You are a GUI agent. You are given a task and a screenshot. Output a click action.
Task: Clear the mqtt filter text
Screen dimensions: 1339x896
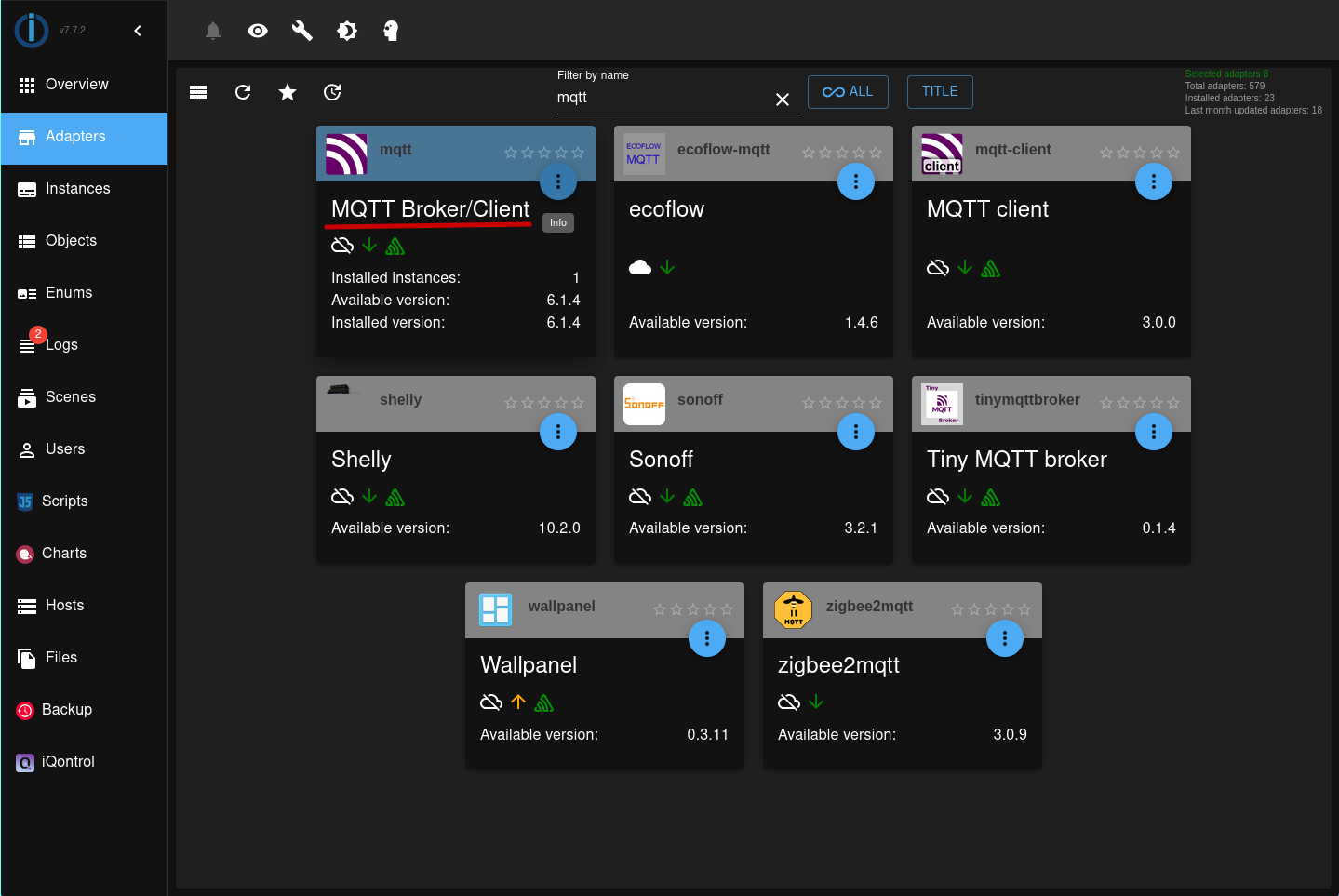pyautogui.click(x=783, y=100)
